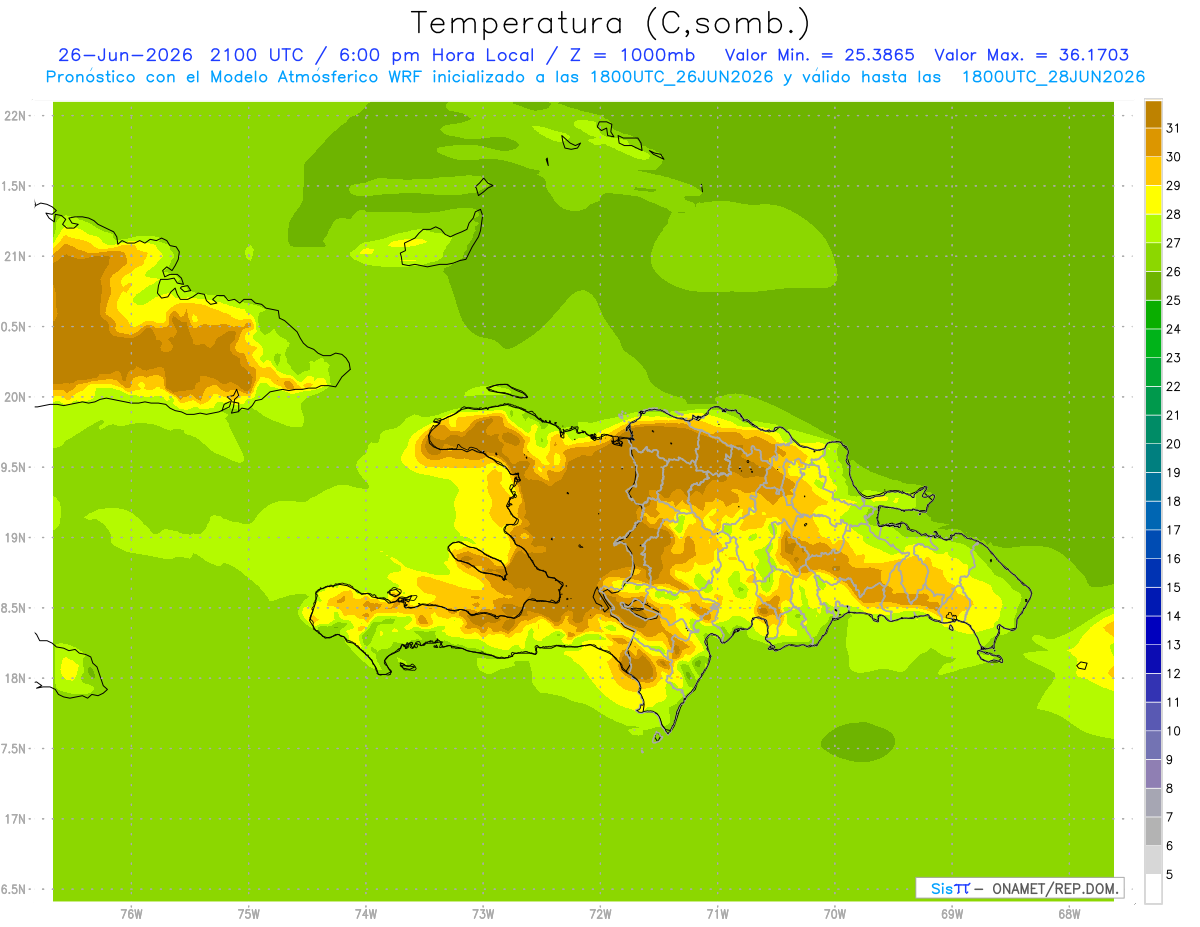Image resolution: width=1200 pixels, height=927 pixels.
Task: Click the 75W longitude label
Action: 249,914
